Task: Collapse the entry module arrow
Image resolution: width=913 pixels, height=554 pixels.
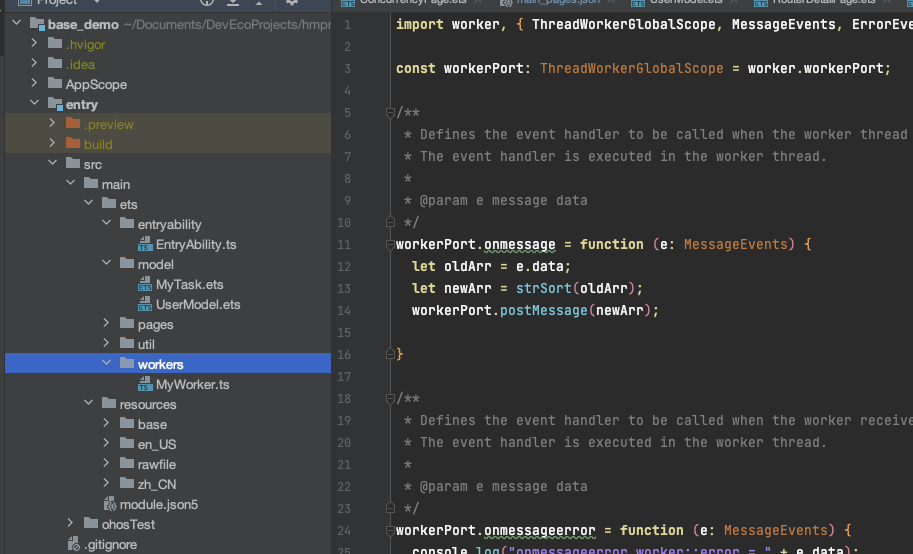Action: pyautogui.click(x=35, y=104)
